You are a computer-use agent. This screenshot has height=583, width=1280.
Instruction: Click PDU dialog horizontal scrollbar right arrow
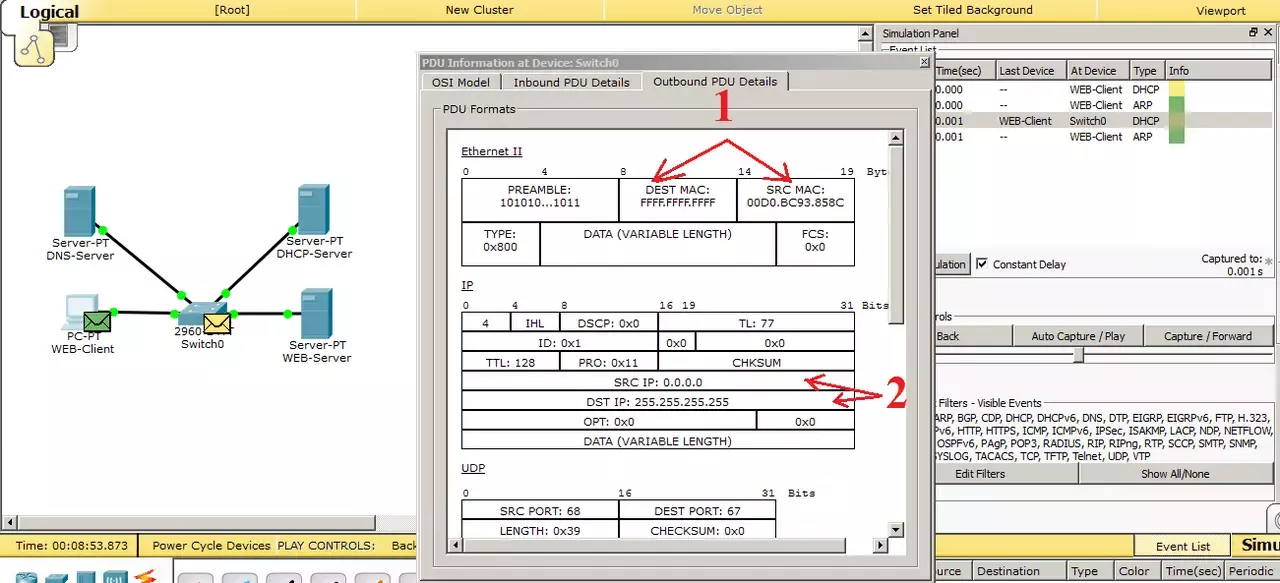[x=881, y=546]
